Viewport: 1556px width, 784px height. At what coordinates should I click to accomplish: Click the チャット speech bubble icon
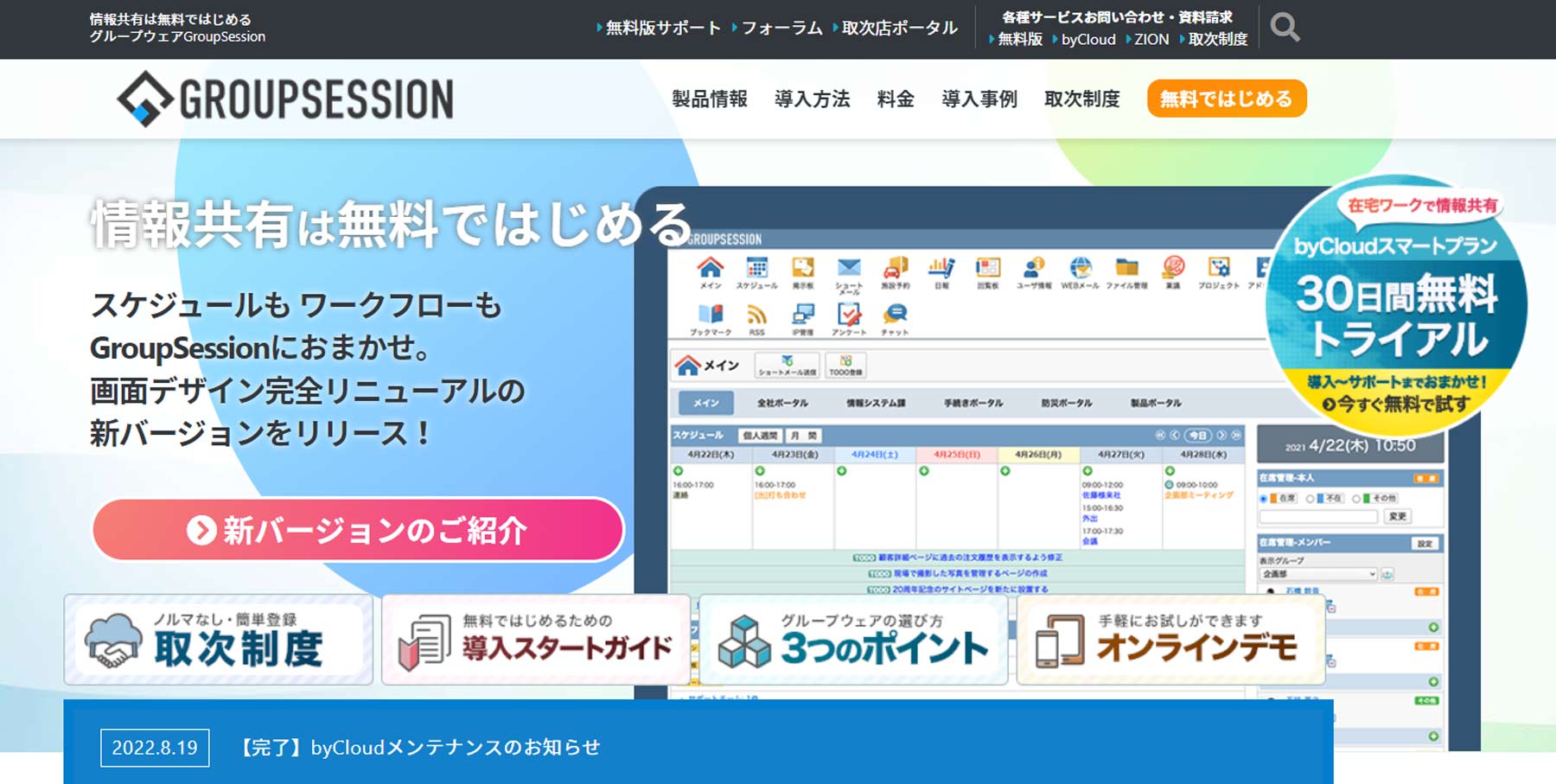tap(895, 316)
